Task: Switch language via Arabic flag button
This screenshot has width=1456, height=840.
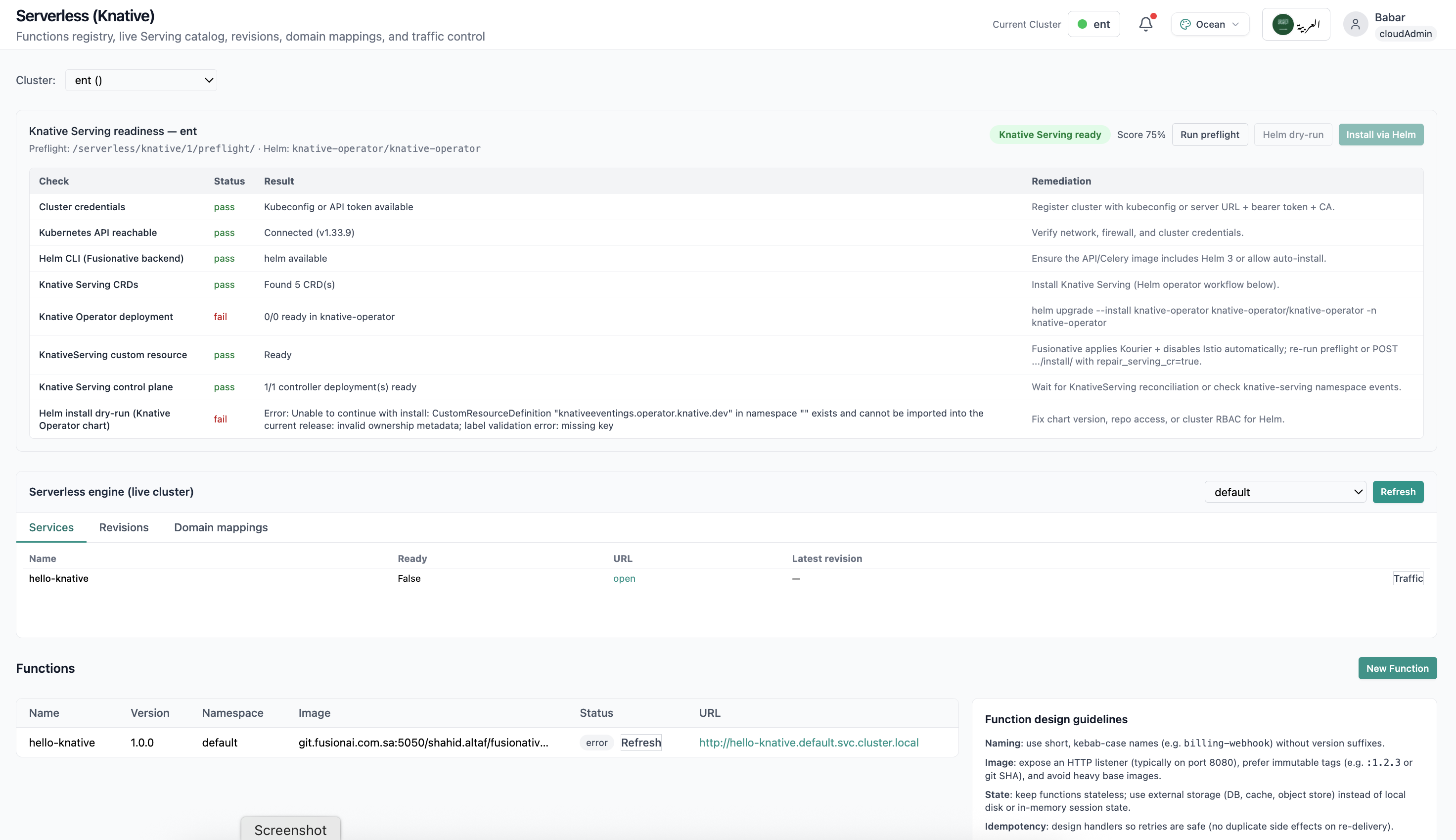Action: (1296, 24)
